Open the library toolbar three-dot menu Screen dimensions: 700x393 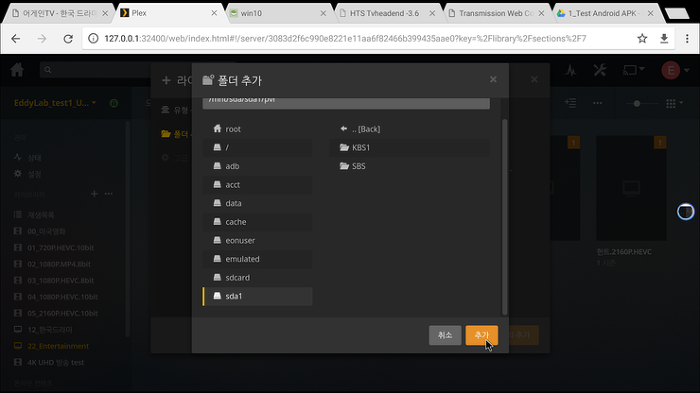coord(597,103)
